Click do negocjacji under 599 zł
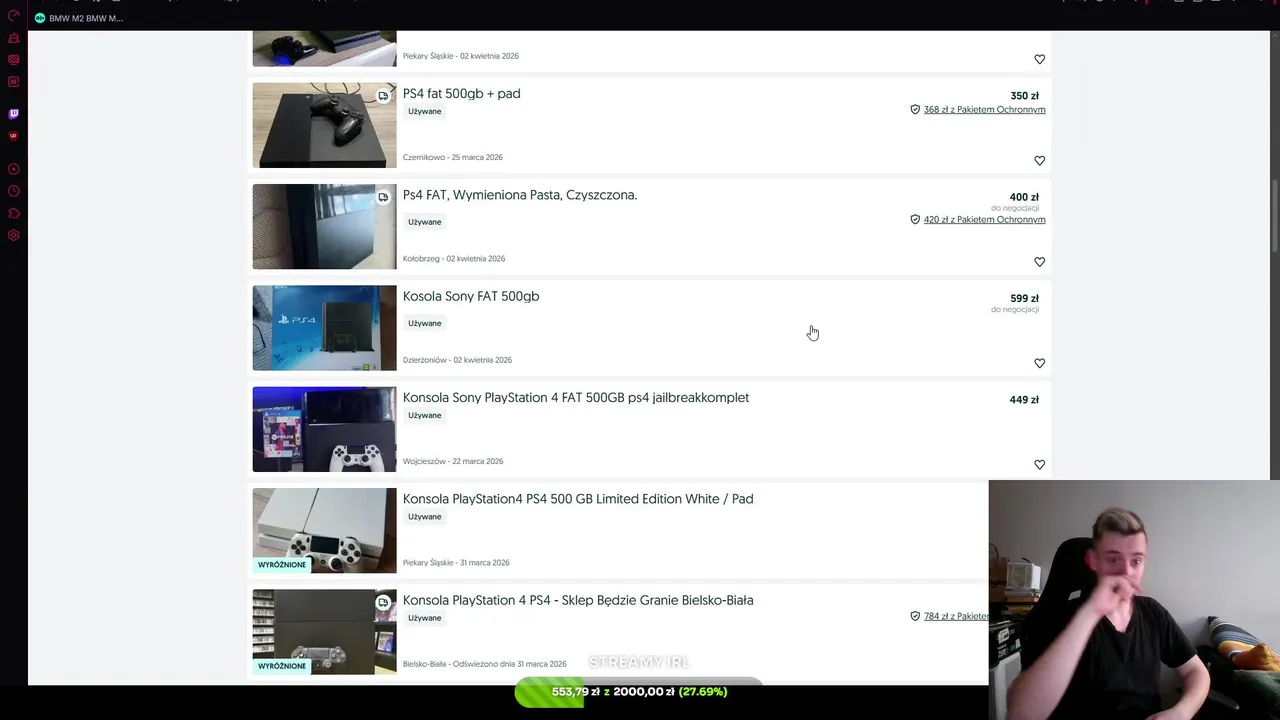The height and width of the screenshot is (720, 1280). (x=1015, y=309)
